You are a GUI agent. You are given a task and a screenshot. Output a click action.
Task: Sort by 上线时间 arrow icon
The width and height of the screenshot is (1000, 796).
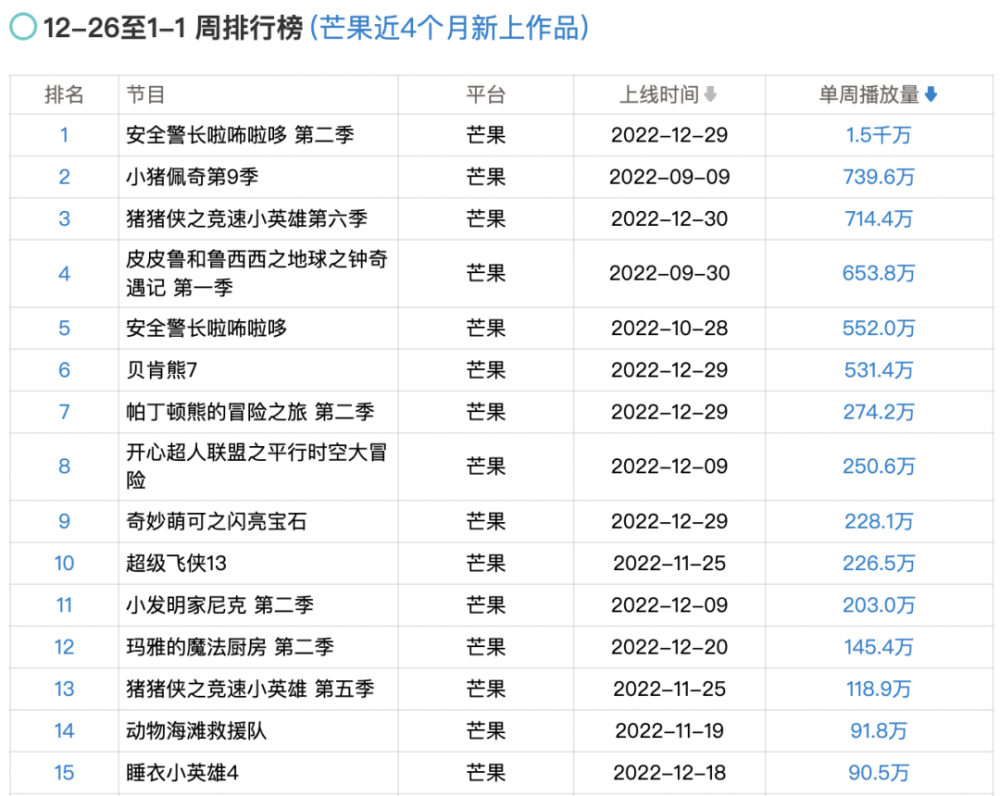coord(710,95)
